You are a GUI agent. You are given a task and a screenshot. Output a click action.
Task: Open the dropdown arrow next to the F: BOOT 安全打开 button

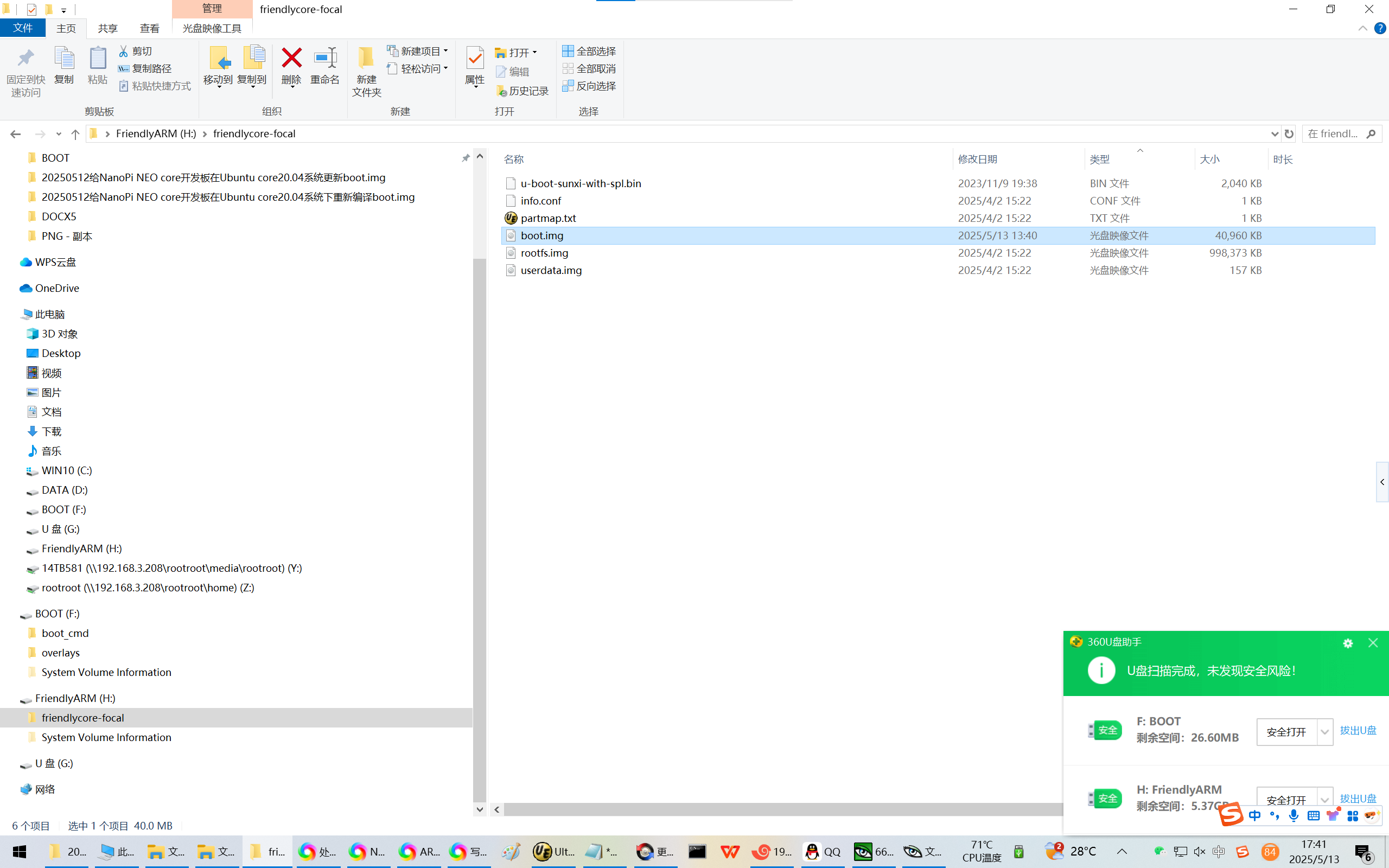point(1324,732)
